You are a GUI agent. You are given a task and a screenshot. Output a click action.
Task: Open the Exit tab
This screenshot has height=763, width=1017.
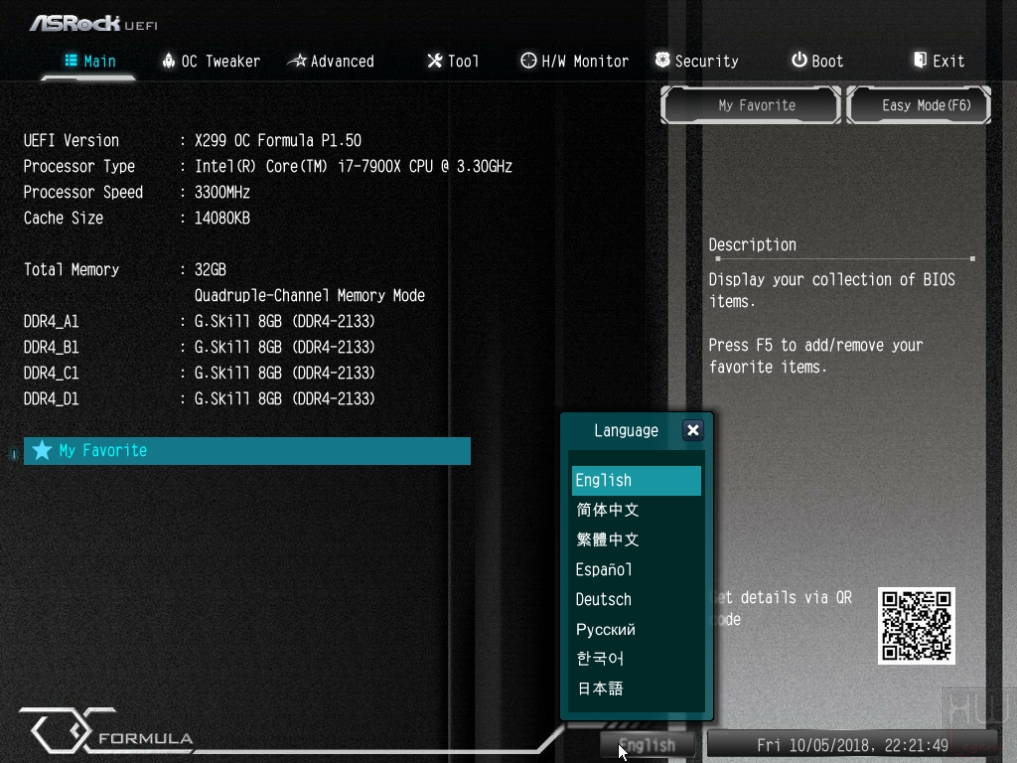pyautogui.click(x=939, y=61)
